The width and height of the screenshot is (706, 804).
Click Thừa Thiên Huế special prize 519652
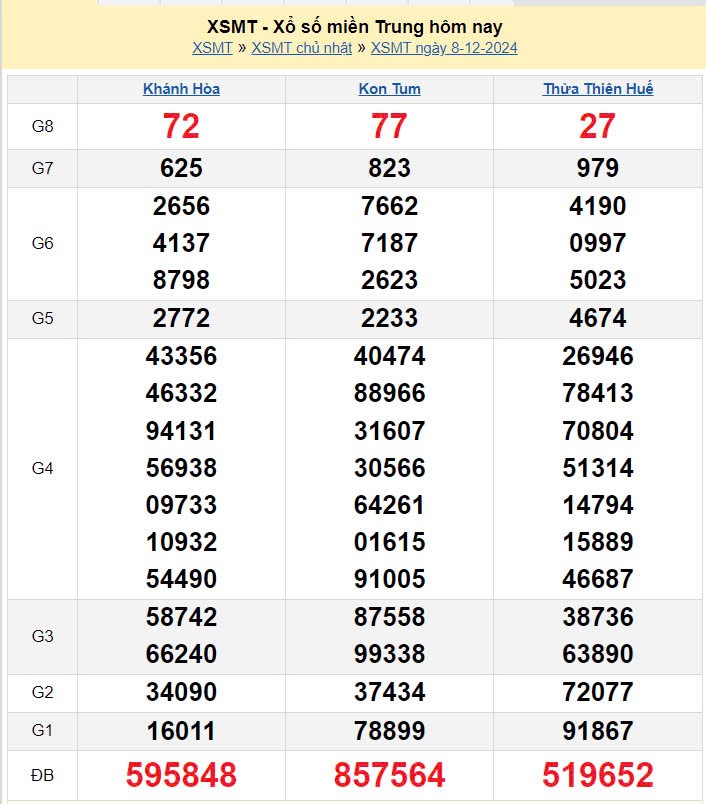pos(598,774)
